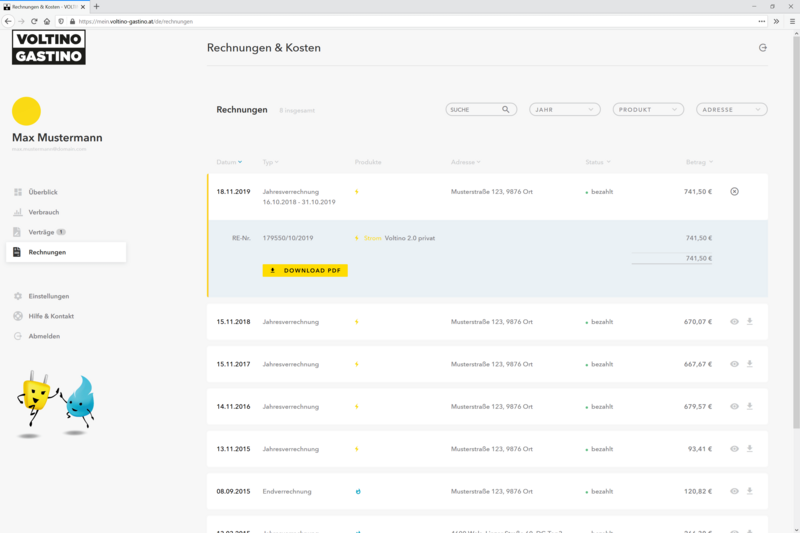Viewport: 800px width, 533px height.
Task: Click the date 15.11.2018
Action: tap(233, 322)
